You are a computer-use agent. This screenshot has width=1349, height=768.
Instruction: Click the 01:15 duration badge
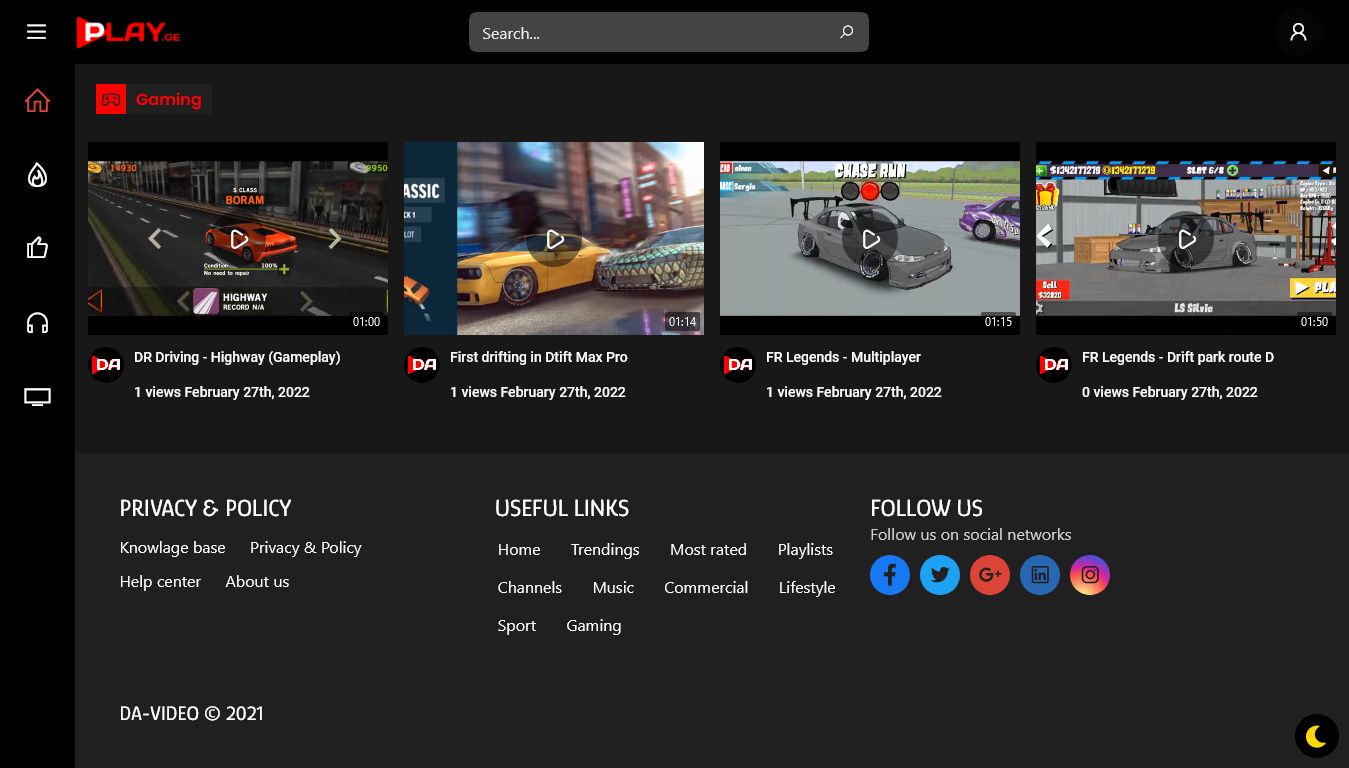998,322
